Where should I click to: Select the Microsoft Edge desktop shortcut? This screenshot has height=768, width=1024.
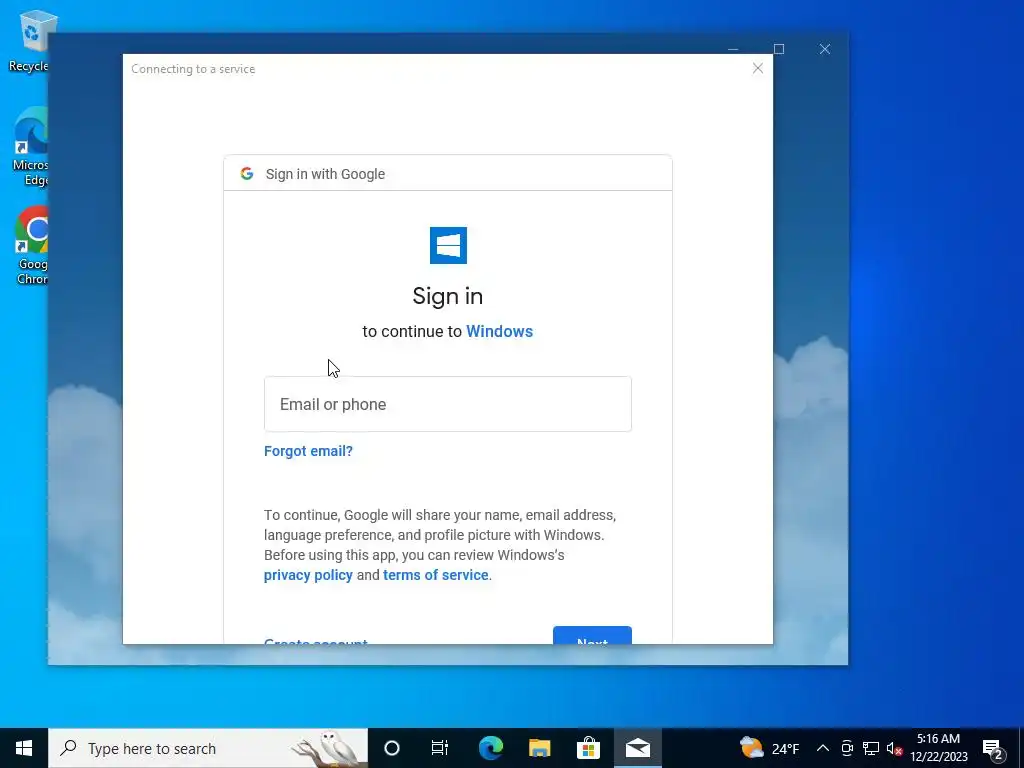pos(31,147)
